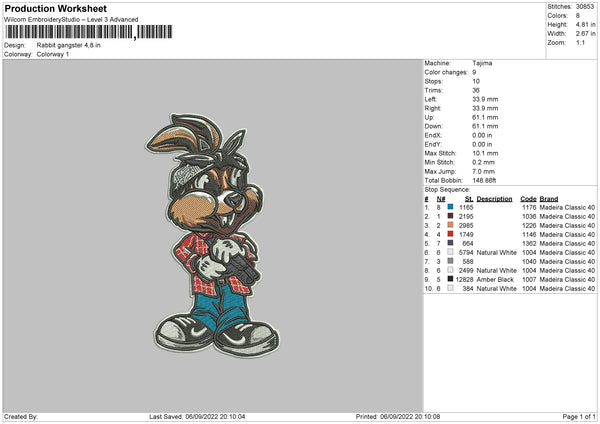Click stitch count 12828 in the Amber Black row

point(465,279)
